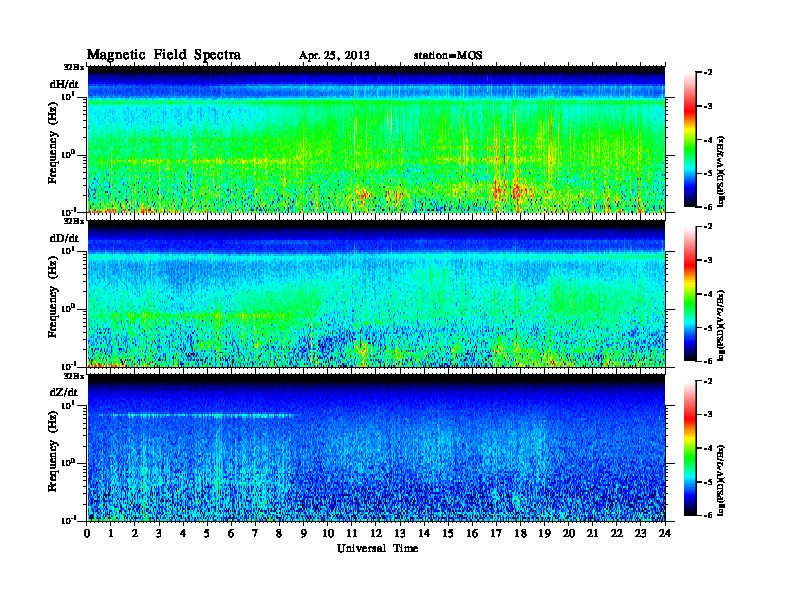The image size is (792, 612).
Task: Click the time axis tick label '4'
Action: click(184, 534)
